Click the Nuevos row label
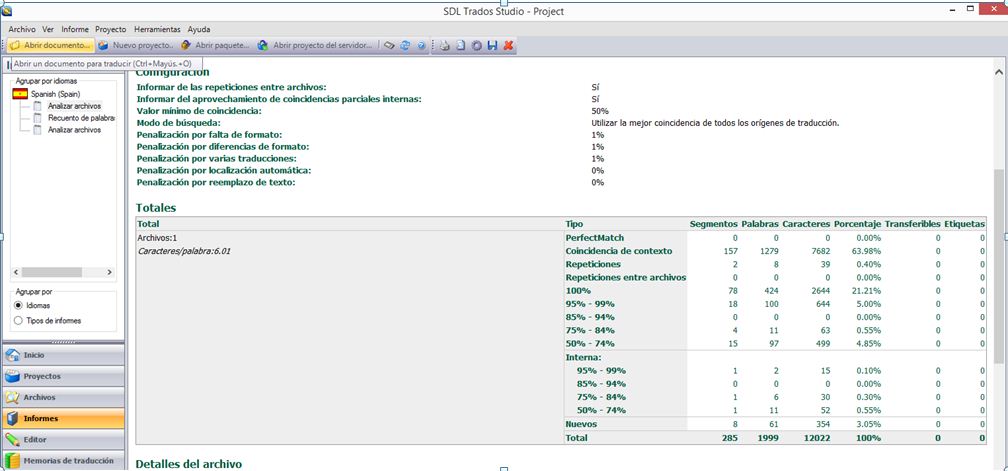The height and width of the screenshot is (471, 1008). click(x=581, y=424)
